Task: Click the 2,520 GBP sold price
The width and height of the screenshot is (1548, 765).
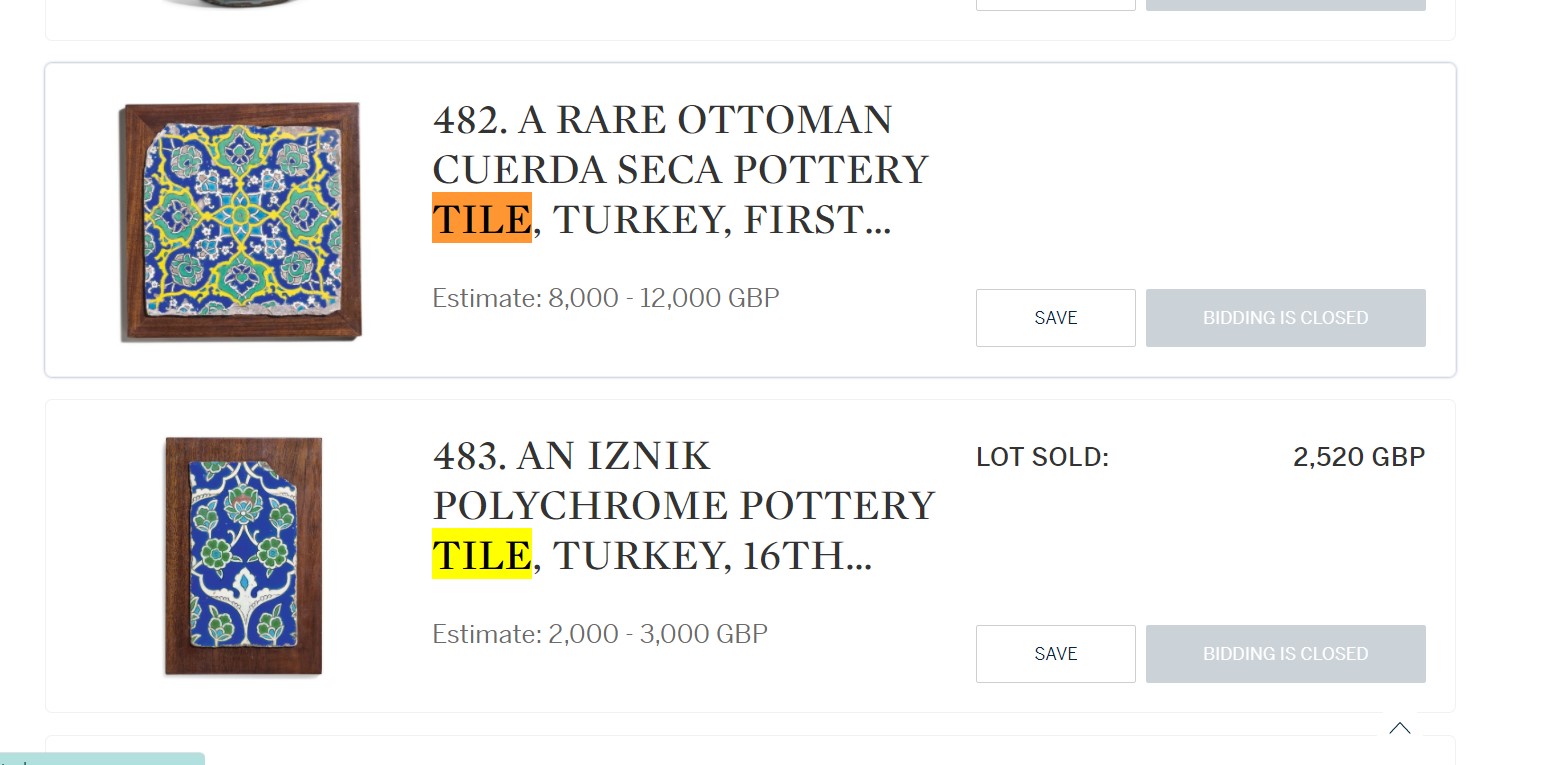Action: click(1359, 457)
